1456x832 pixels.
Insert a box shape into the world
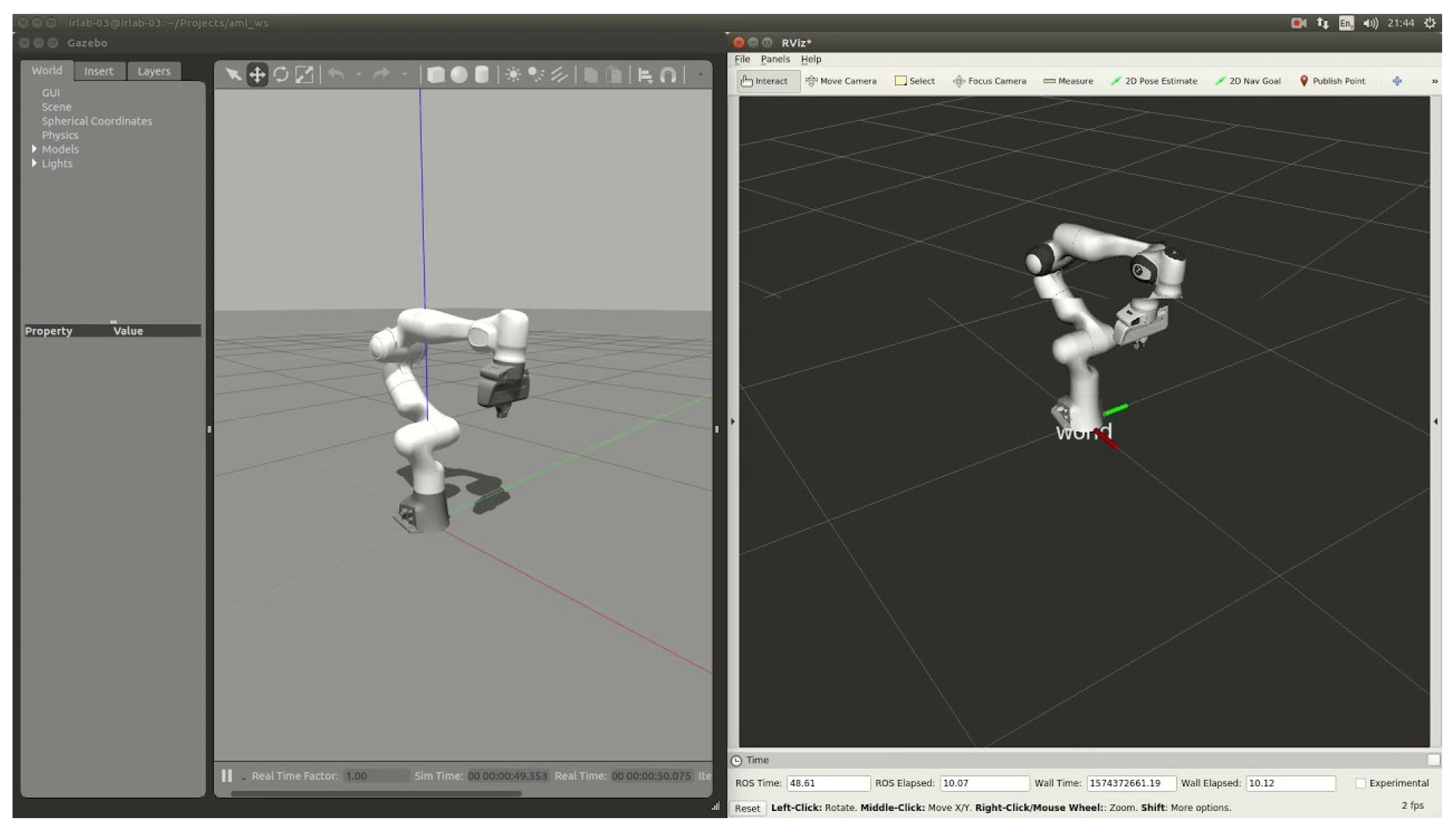[x=436, y=75]
